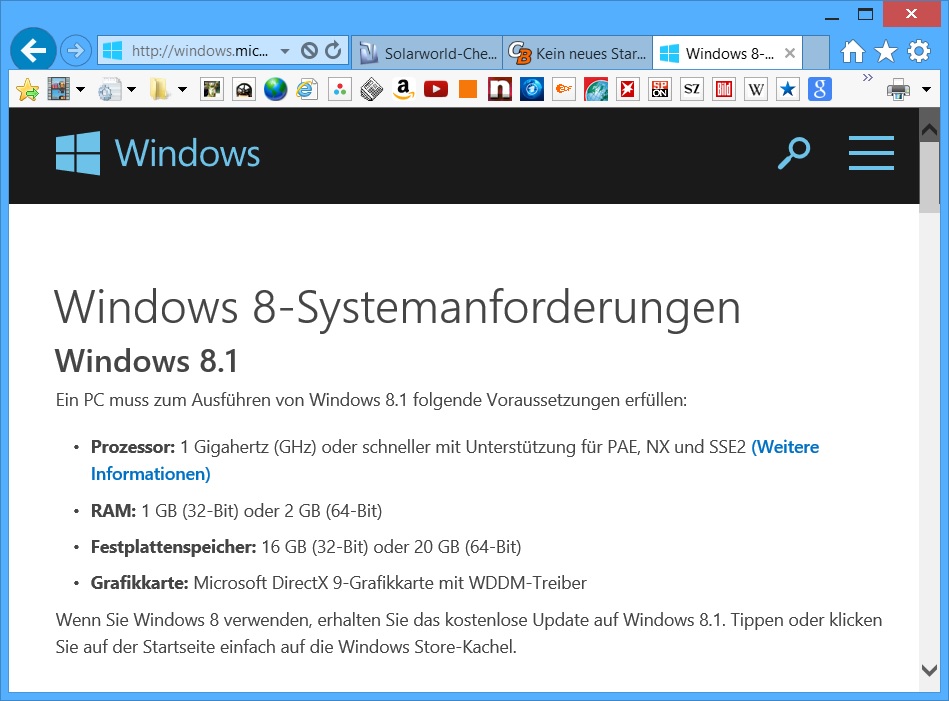Close the Windows 8-... tab
949x701 pixels.
tap(790, 53)
